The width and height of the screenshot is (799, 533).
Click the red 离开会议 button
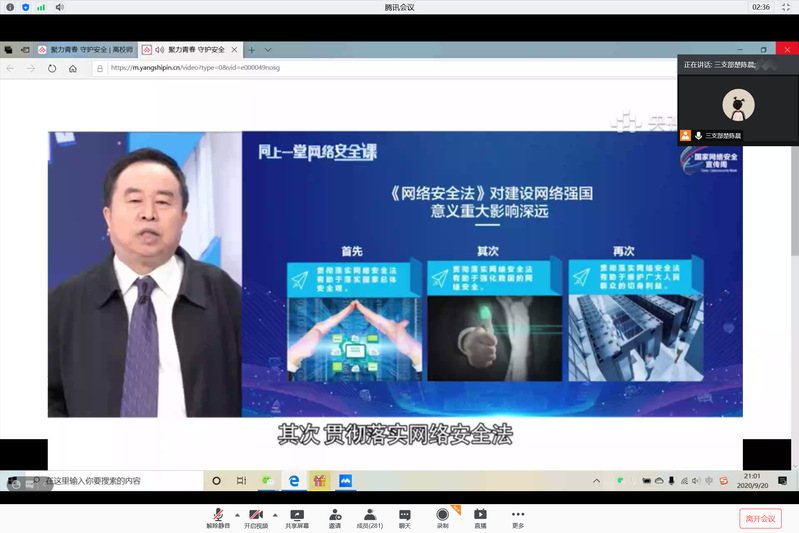point(760,518)
